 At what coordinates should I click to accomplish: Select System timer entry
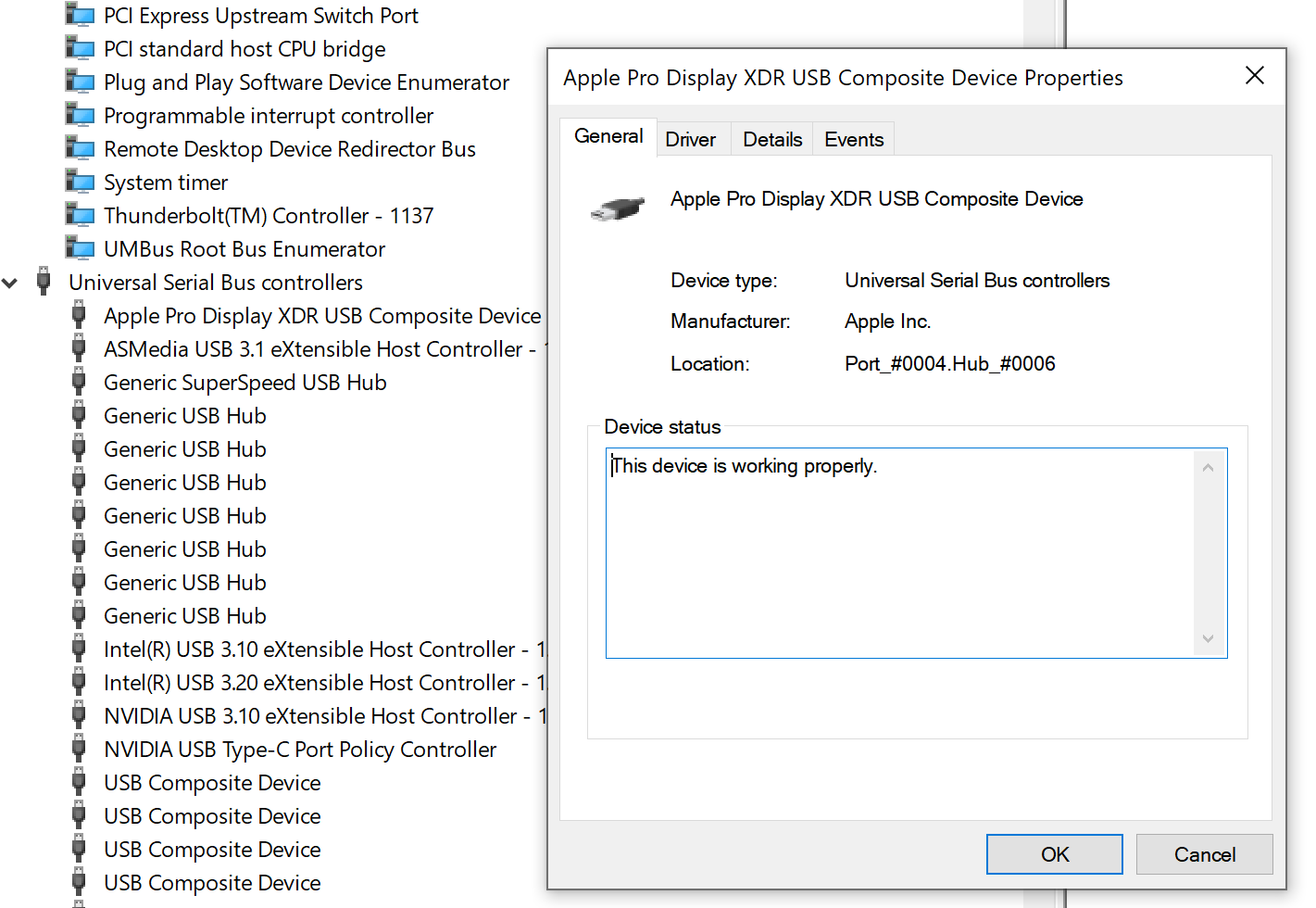(166, 183)
